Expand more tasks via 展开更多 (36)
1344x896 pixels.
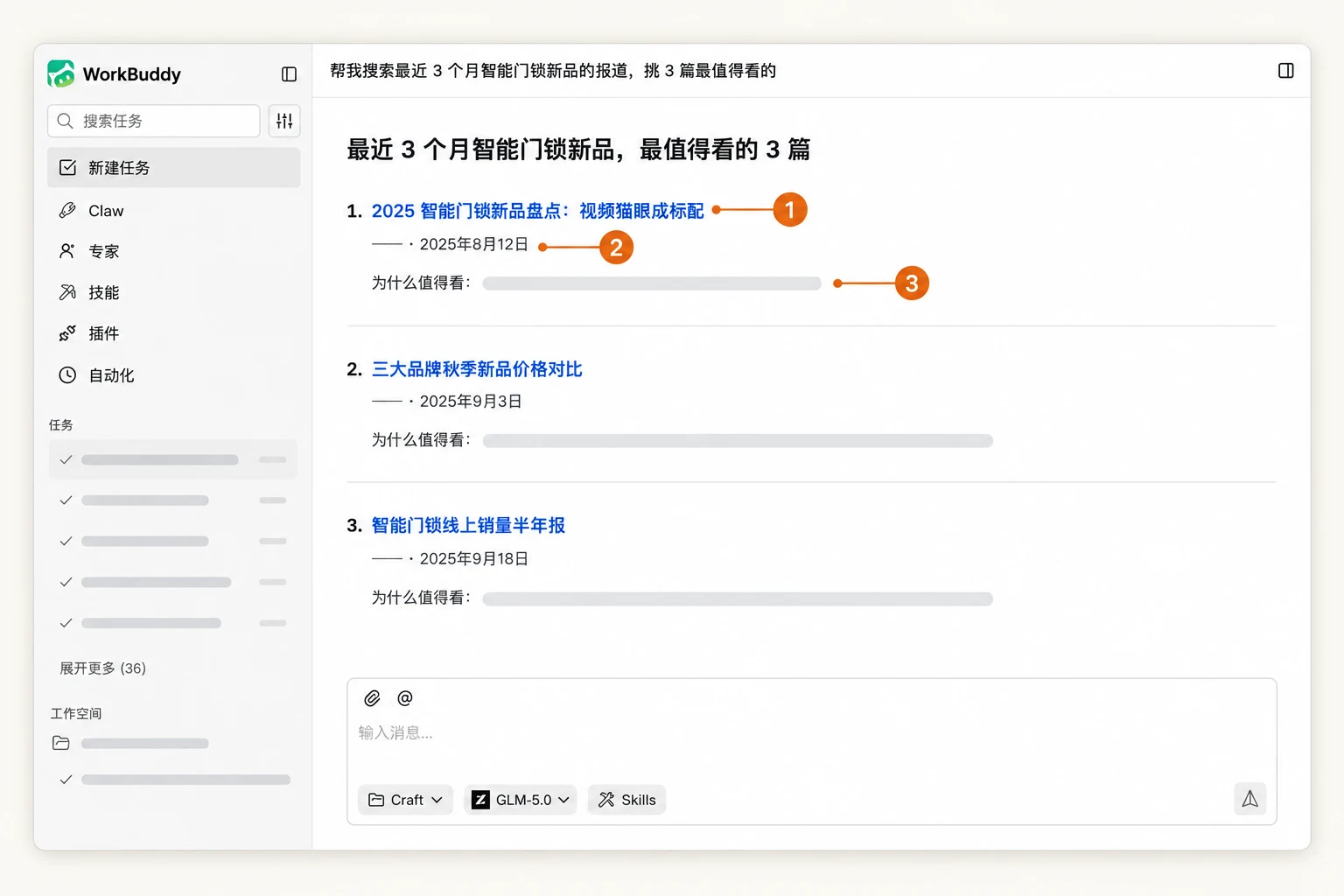tap(102, 668)
